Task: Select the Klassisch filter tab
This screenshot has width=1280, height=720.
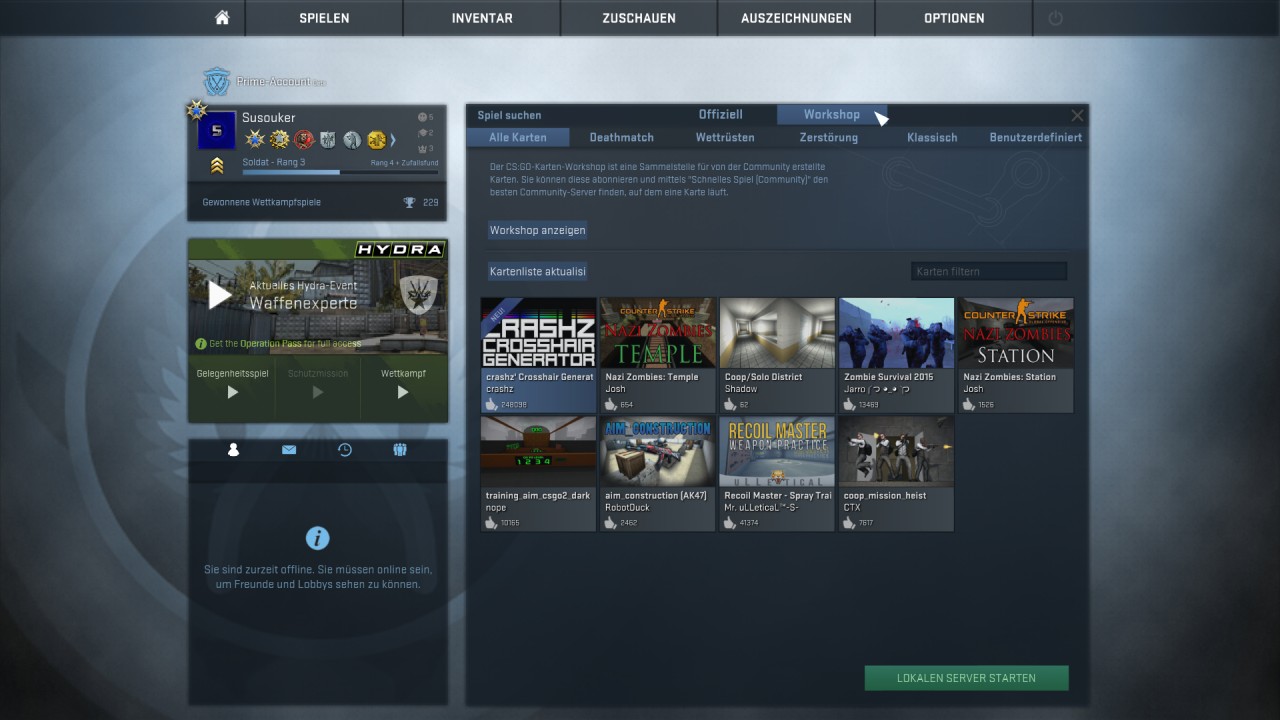Action: pos(932,137)
